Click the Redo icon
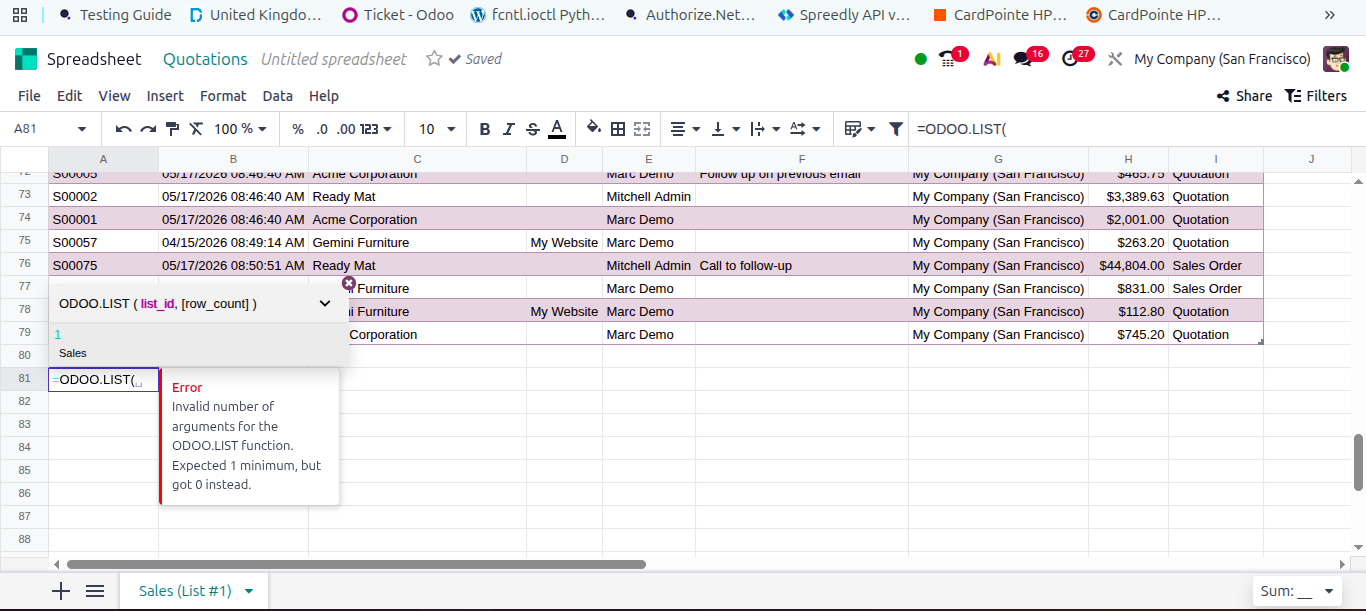The width and height of the screenshot is (1366, 611). tap(148, 129)
